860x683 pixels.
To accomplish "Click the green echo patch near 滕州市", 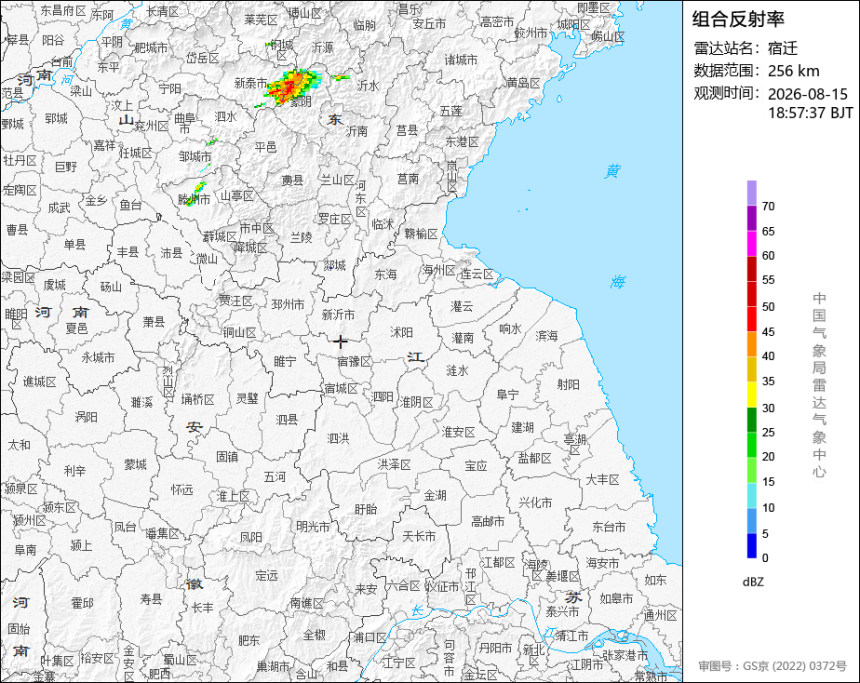I will pyautogui.click(x=196, y=194).
